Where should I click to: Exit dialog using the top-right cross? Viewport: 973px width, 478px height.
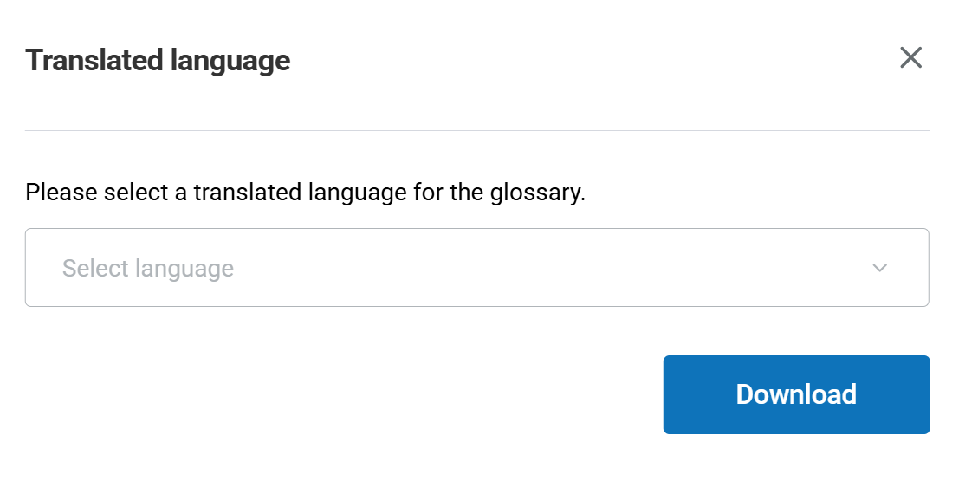(910, 58)
